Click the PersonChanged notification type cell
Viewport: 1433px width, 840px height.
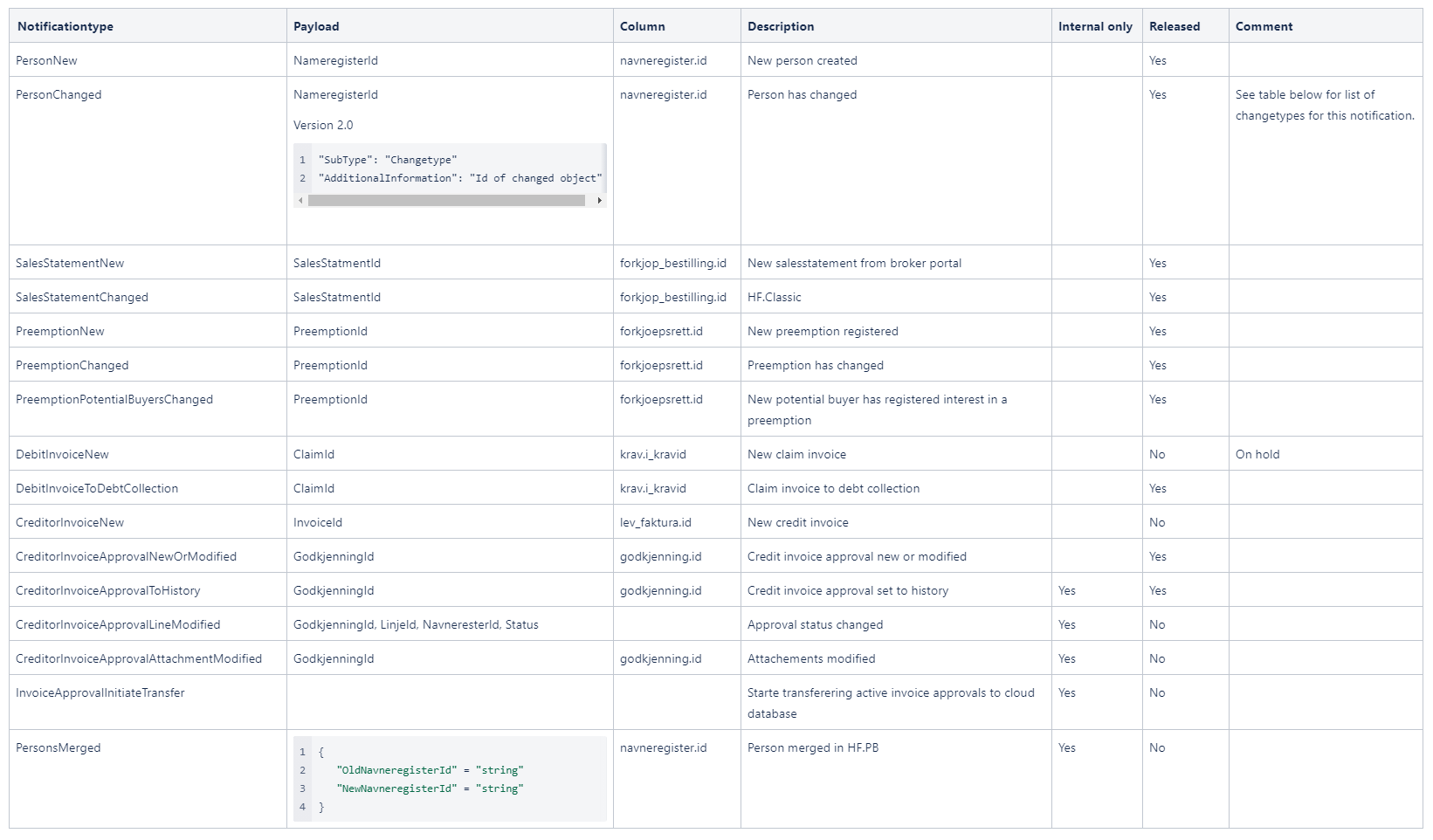click(x=59, y=94)
